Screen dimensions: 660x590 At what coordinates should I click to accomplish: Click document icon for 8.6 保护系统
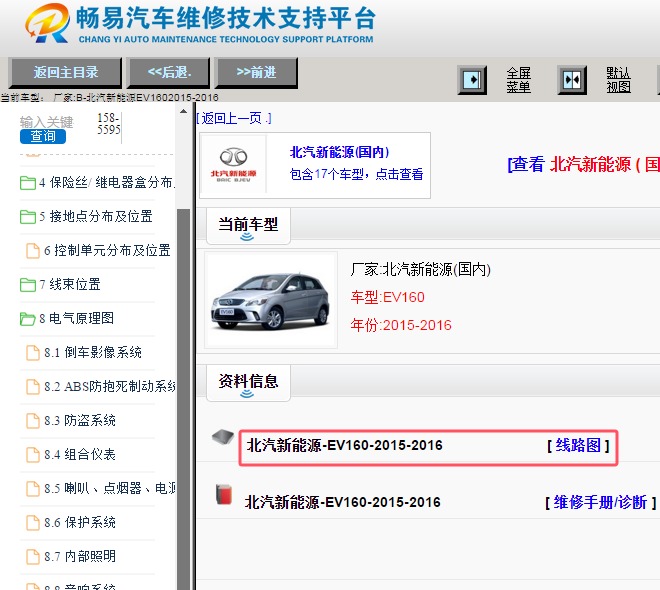click(33, 523)
